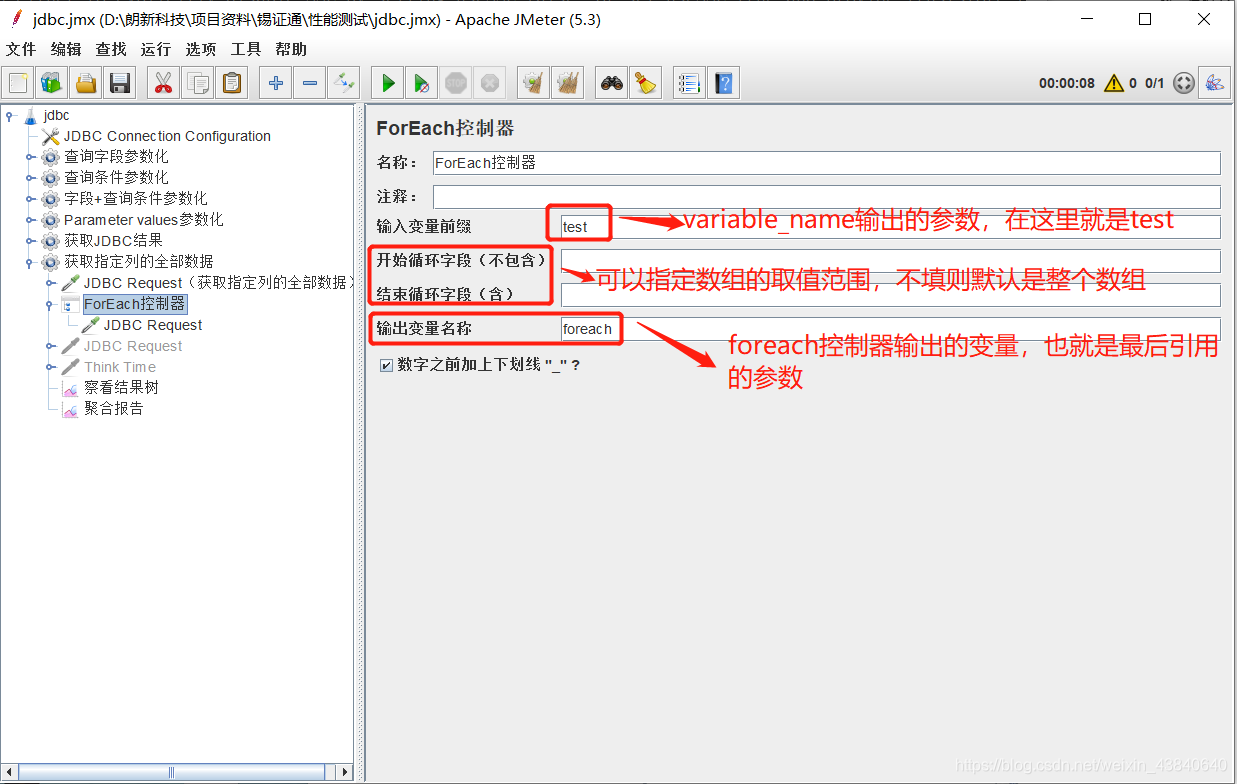Click the Clear All double broom icon
The height and width of the screenshot is (784, 1237).
coord(567,83)
